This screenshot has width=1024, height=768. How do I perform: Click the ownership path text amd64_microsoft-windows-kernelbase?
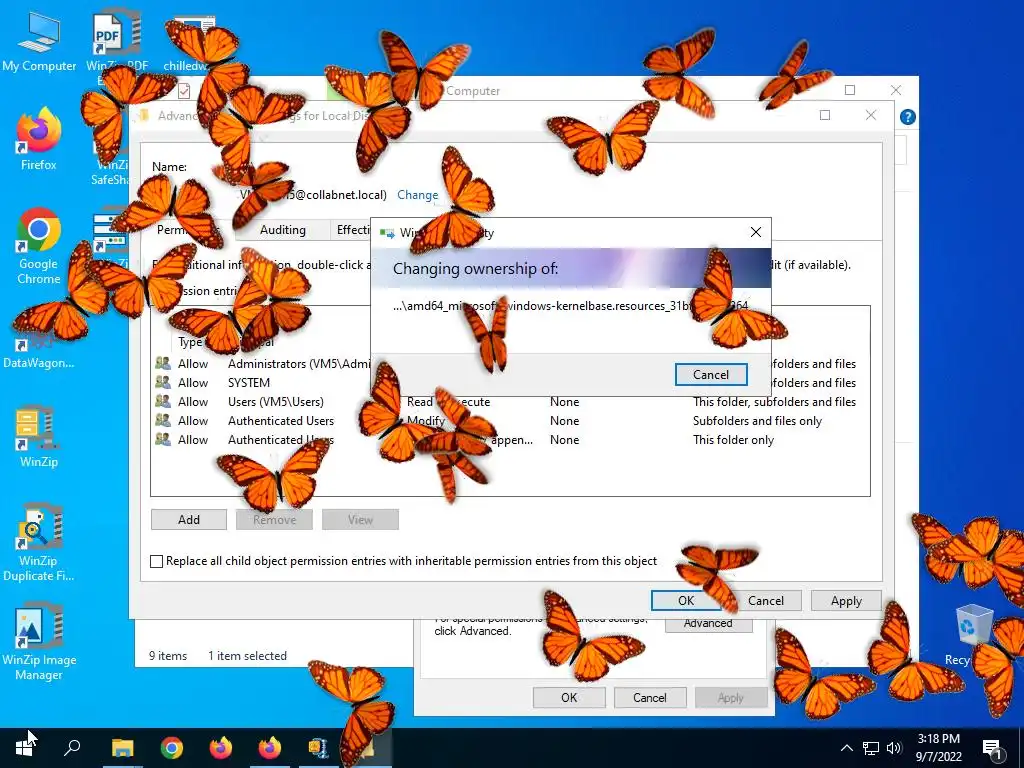[x=571, y=306]
